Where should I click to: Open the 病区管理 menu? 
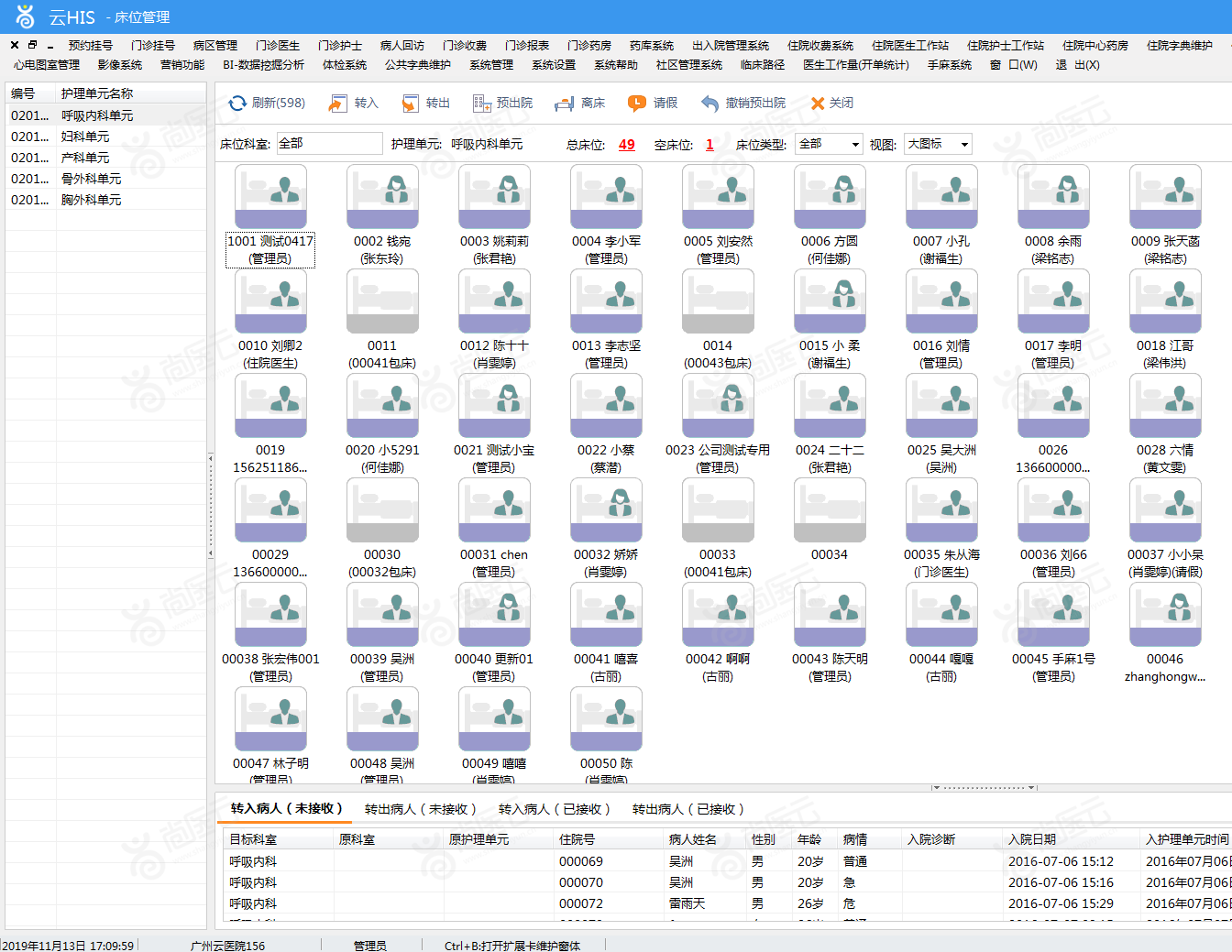coord(215,45)
